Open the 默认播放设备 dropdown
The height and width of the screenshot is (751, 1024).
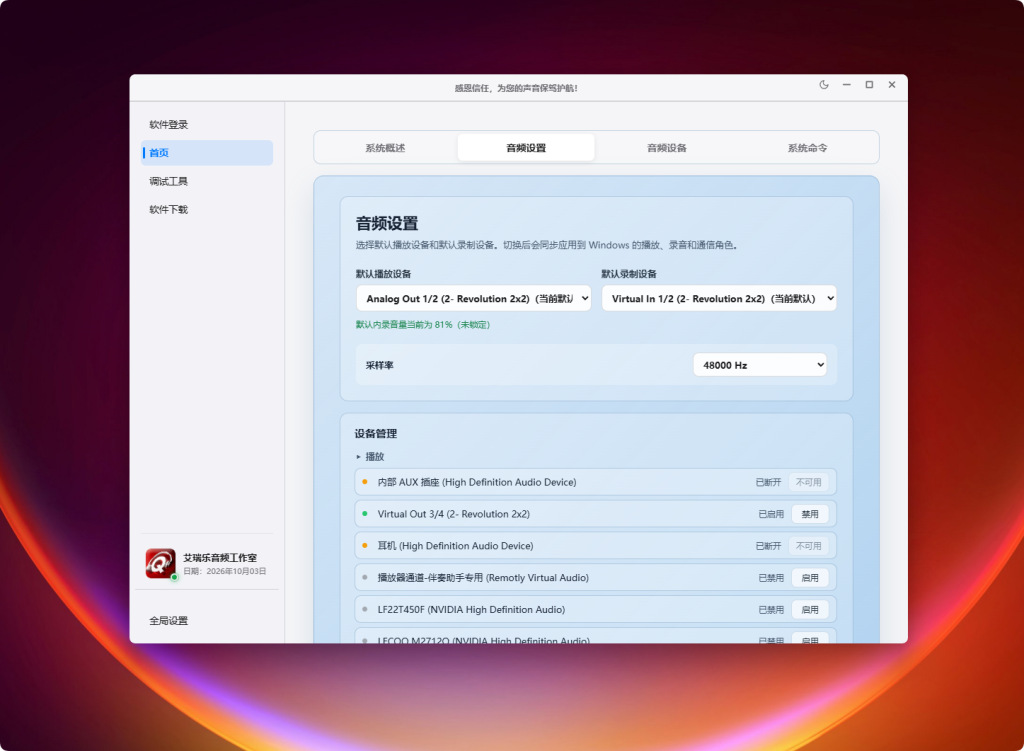click(x=473, y=298)
